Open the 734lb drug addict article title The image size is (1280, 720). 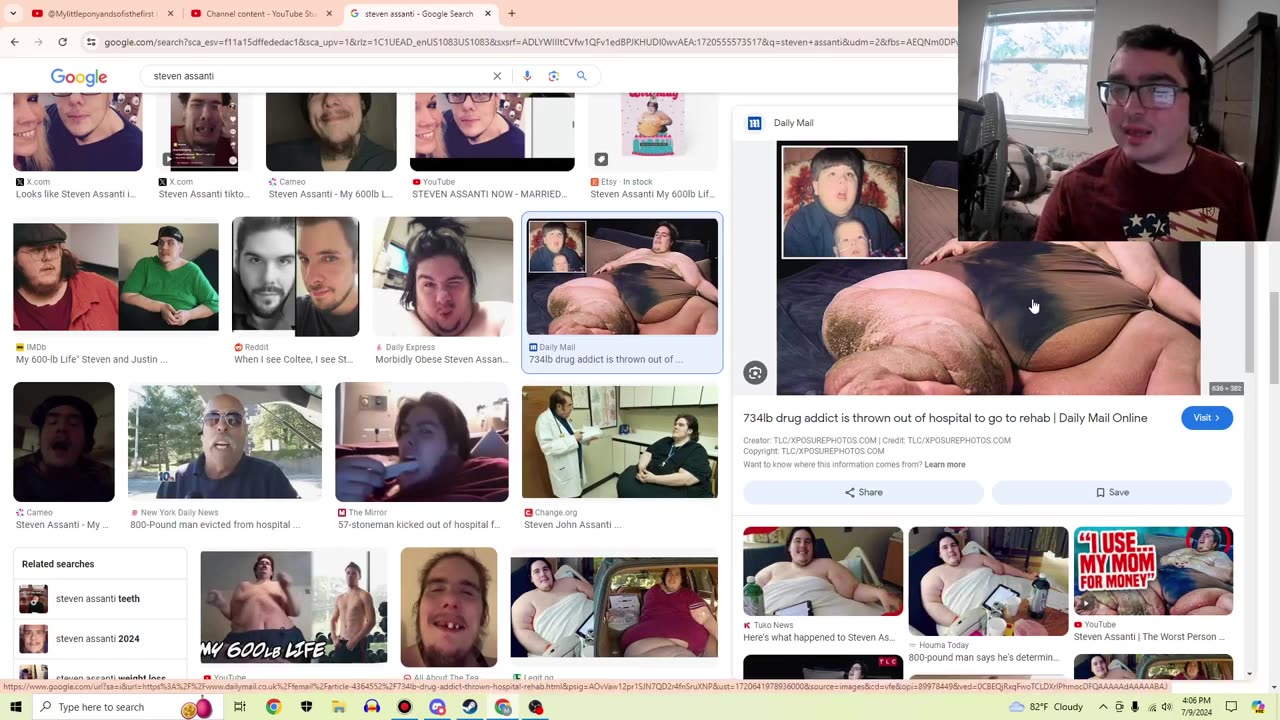[945, 418]
